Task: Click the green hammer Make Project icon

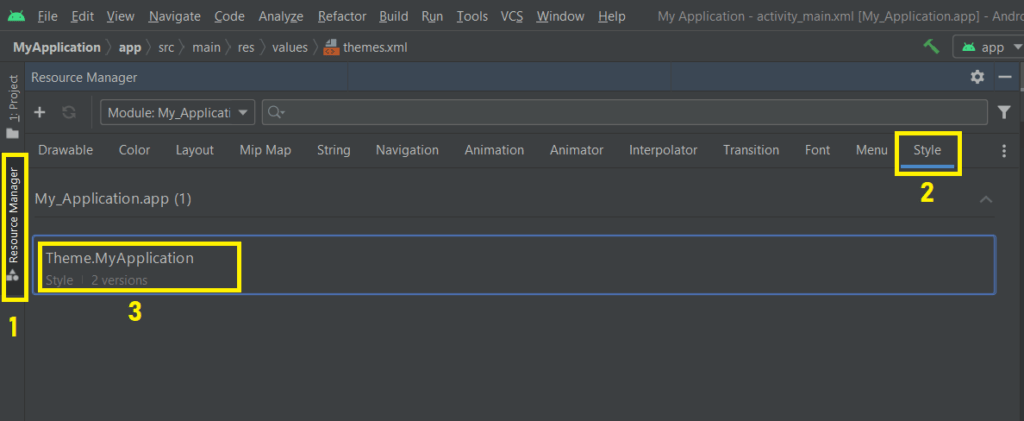Action: [931, 47]
